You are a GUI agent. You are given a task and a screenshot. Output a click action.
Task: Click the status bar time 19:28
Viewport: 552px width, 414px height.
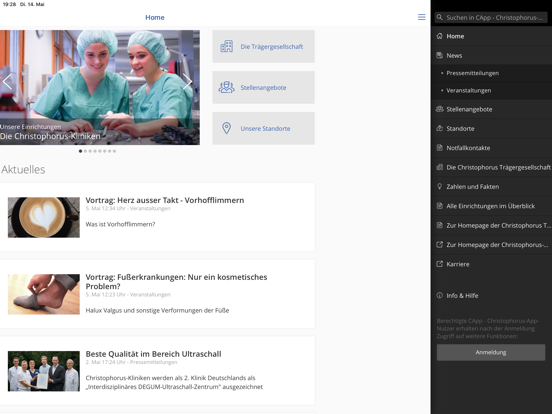coord(9,4)
